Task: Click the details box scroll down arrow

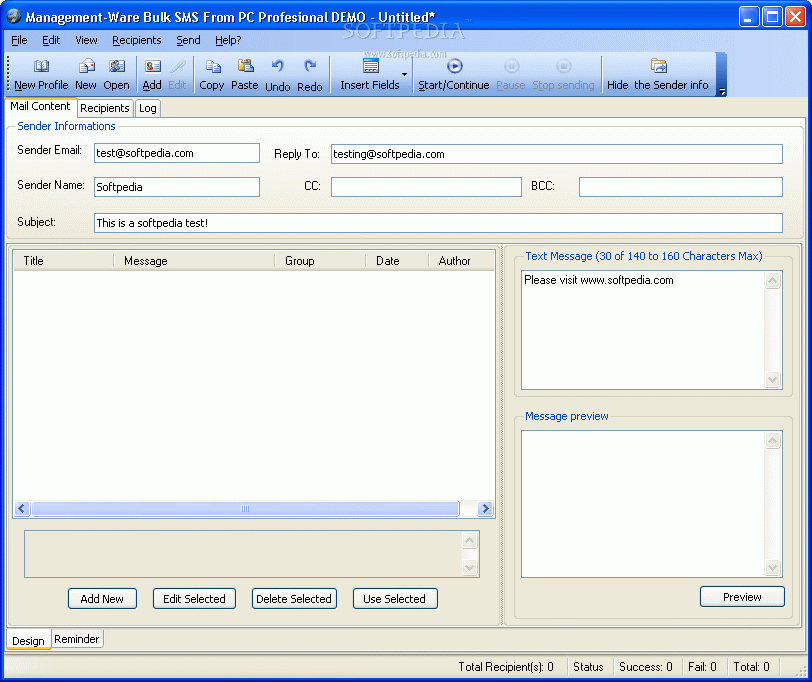Action: (469, 567)
